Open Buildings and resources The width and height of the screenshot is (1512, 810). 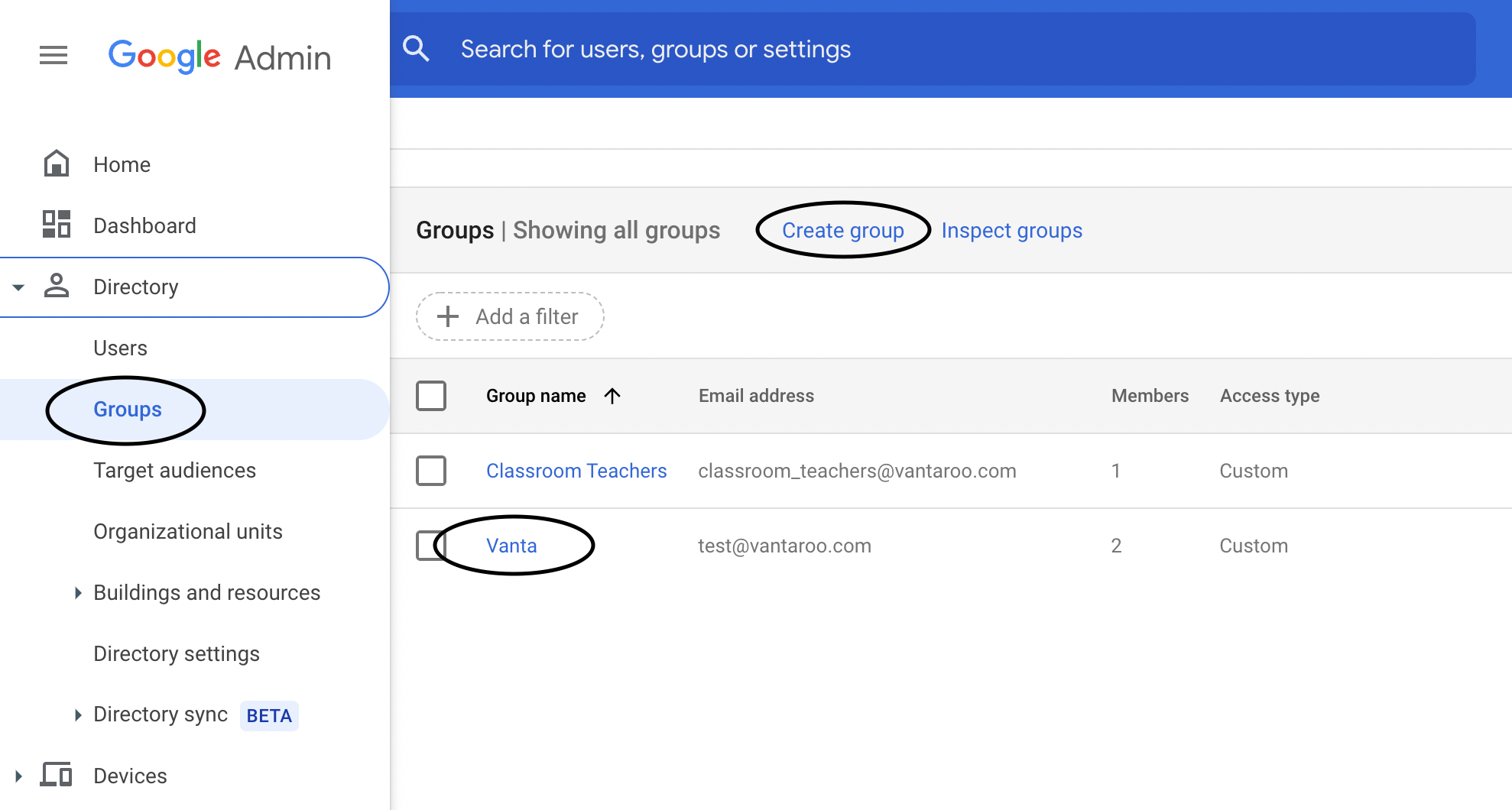206,592
